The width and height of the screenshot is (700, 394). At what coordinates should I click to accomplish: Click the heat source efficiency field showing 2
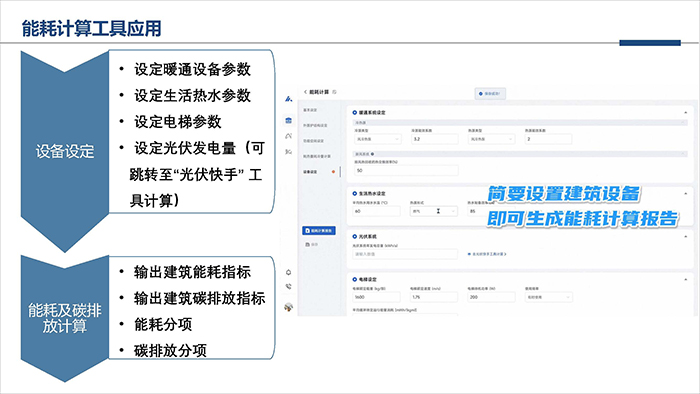[x=548, y=139]
